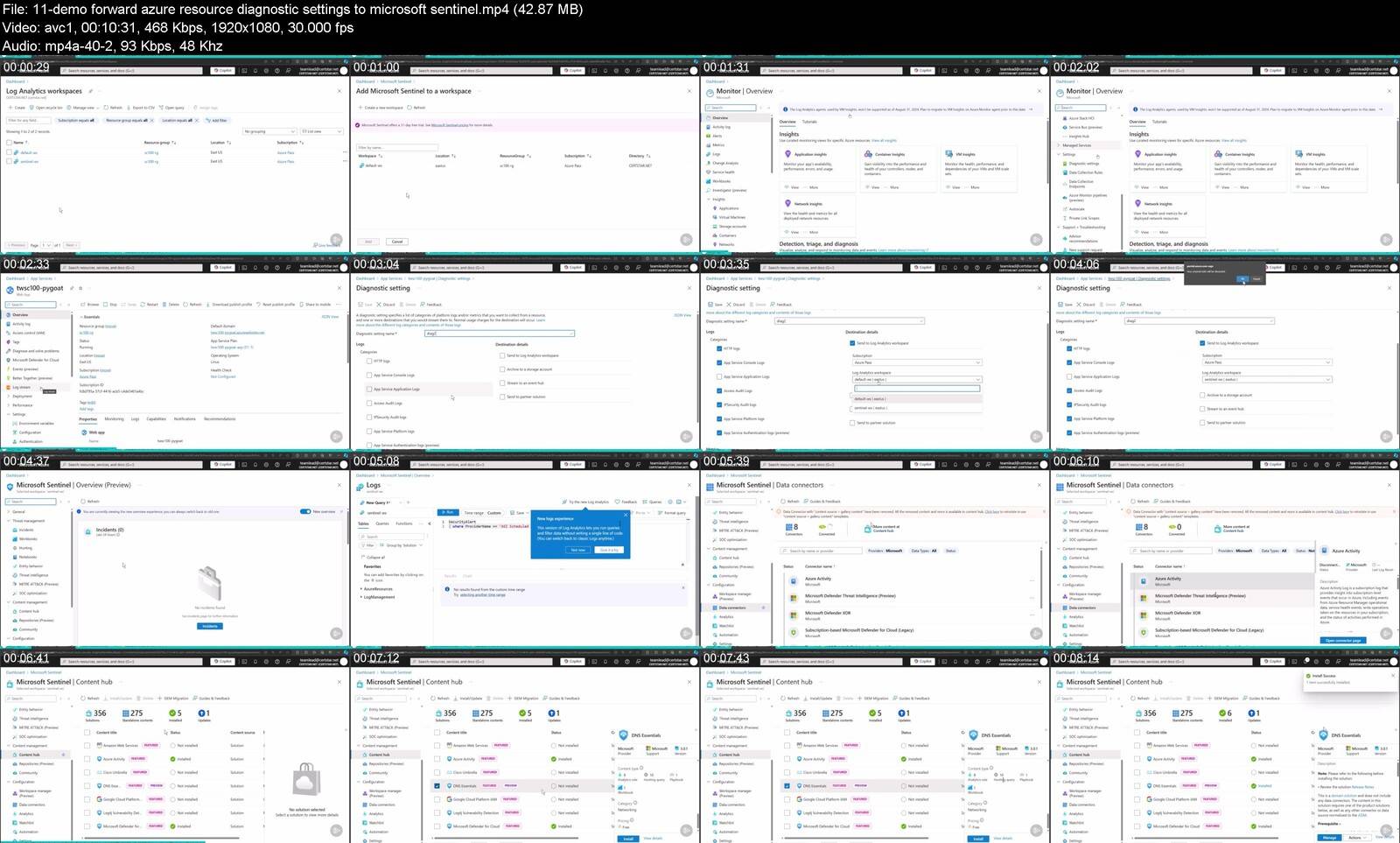Tick the HTTP logs checkbox at 00:03:04
The height and width of the screenshot is (843, 1400).
click(368, 361)
